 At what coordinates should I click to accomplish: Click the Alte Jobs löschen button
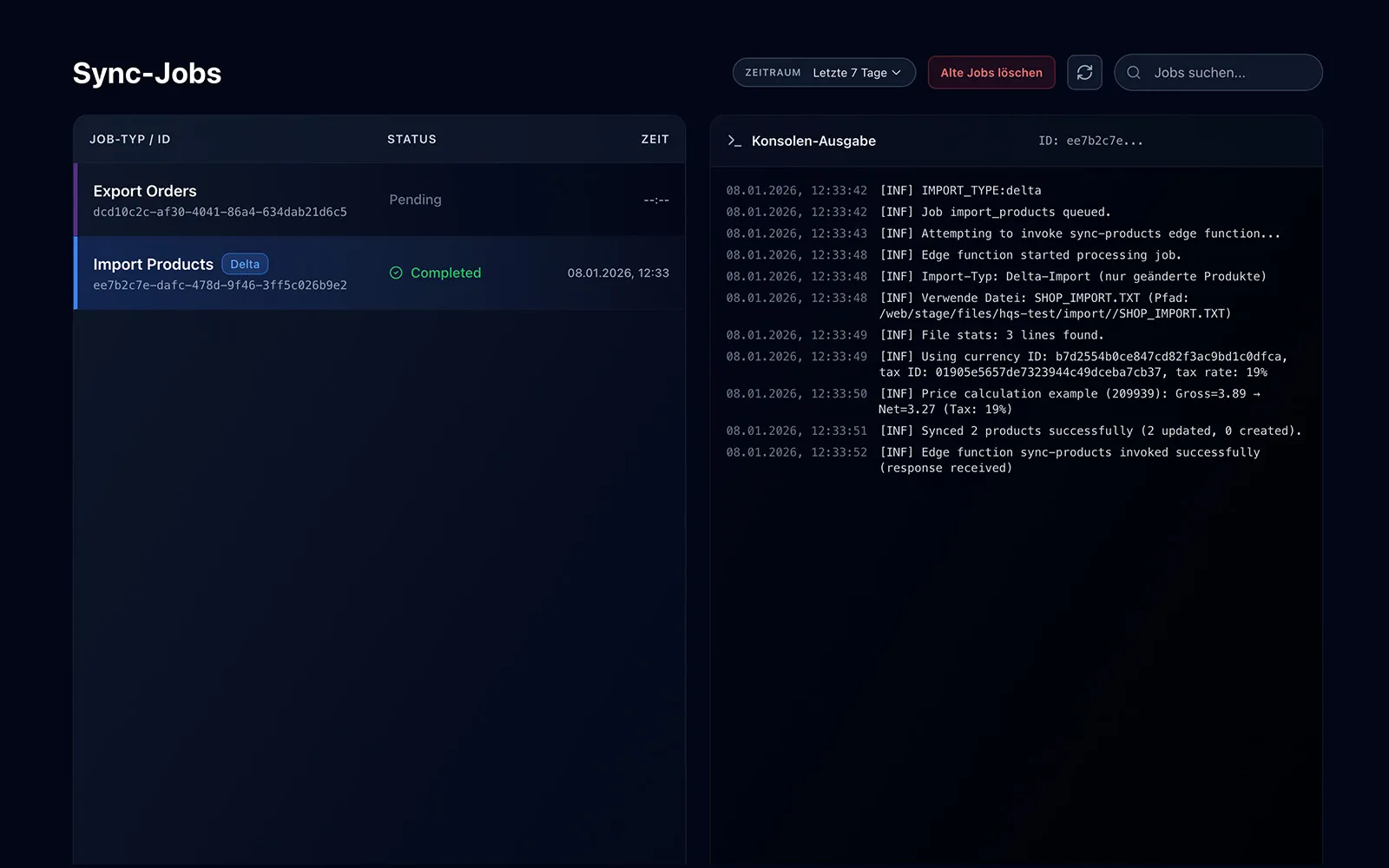[991, 73]
